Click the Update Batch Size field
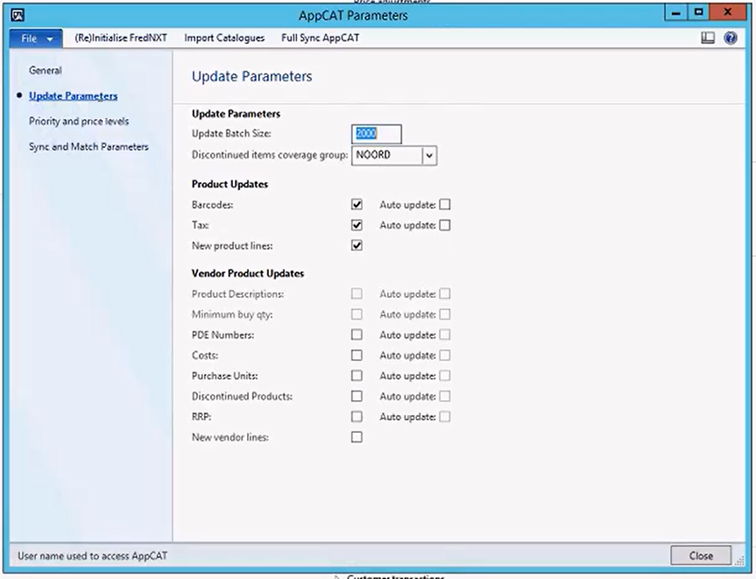Viewport: 756px width, 579px height. pos(376,134)
